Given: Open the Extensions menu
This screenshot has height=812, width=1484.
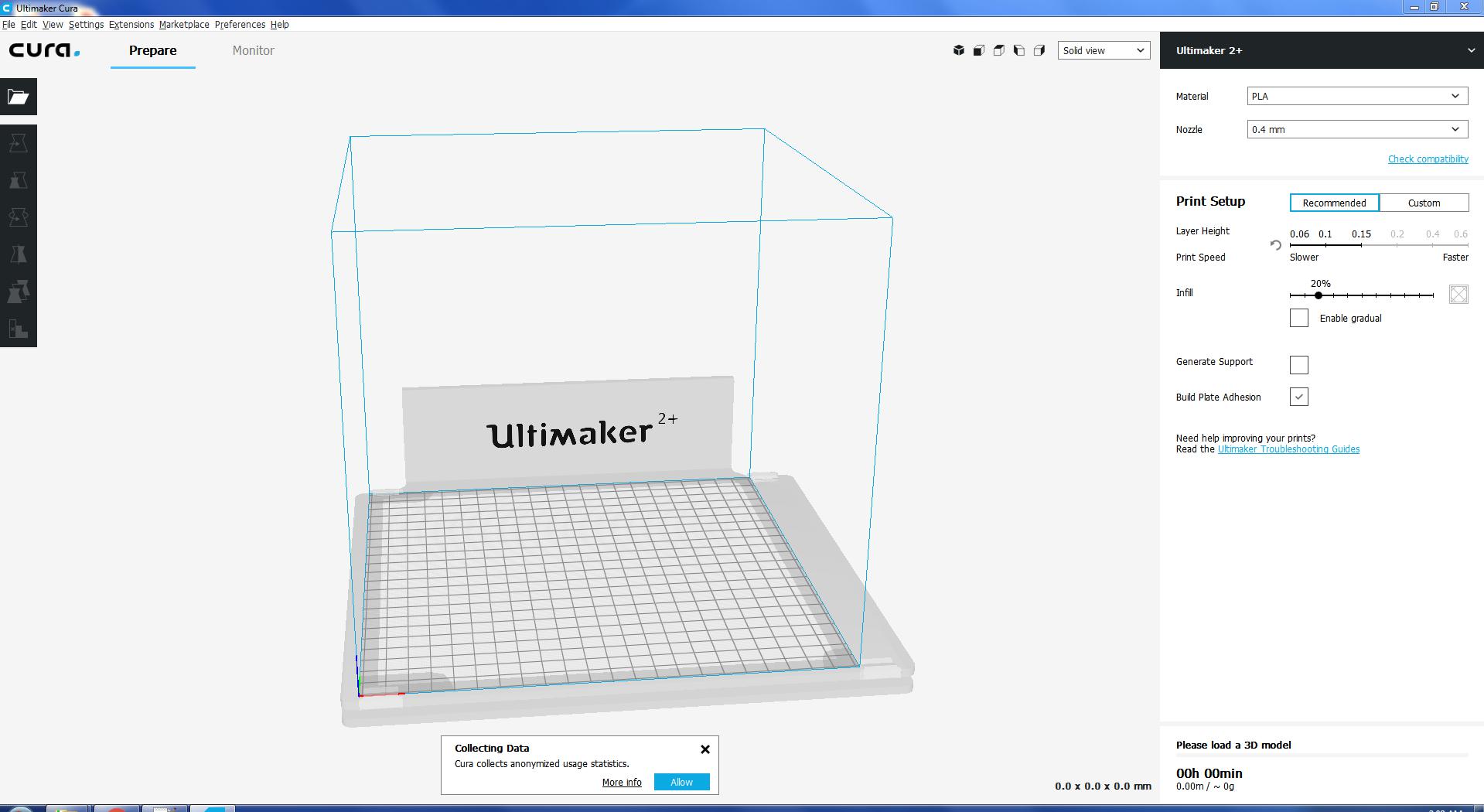Looking at the screenshot, I should [131, 25].
